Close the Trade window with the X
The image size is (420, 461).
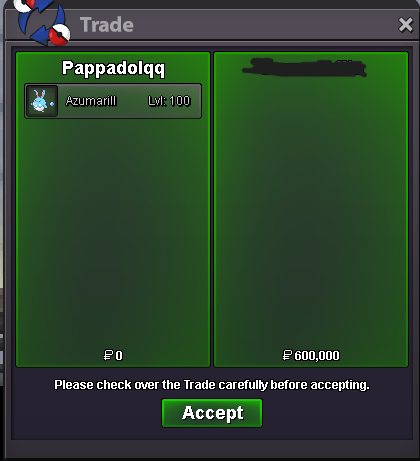406,25
